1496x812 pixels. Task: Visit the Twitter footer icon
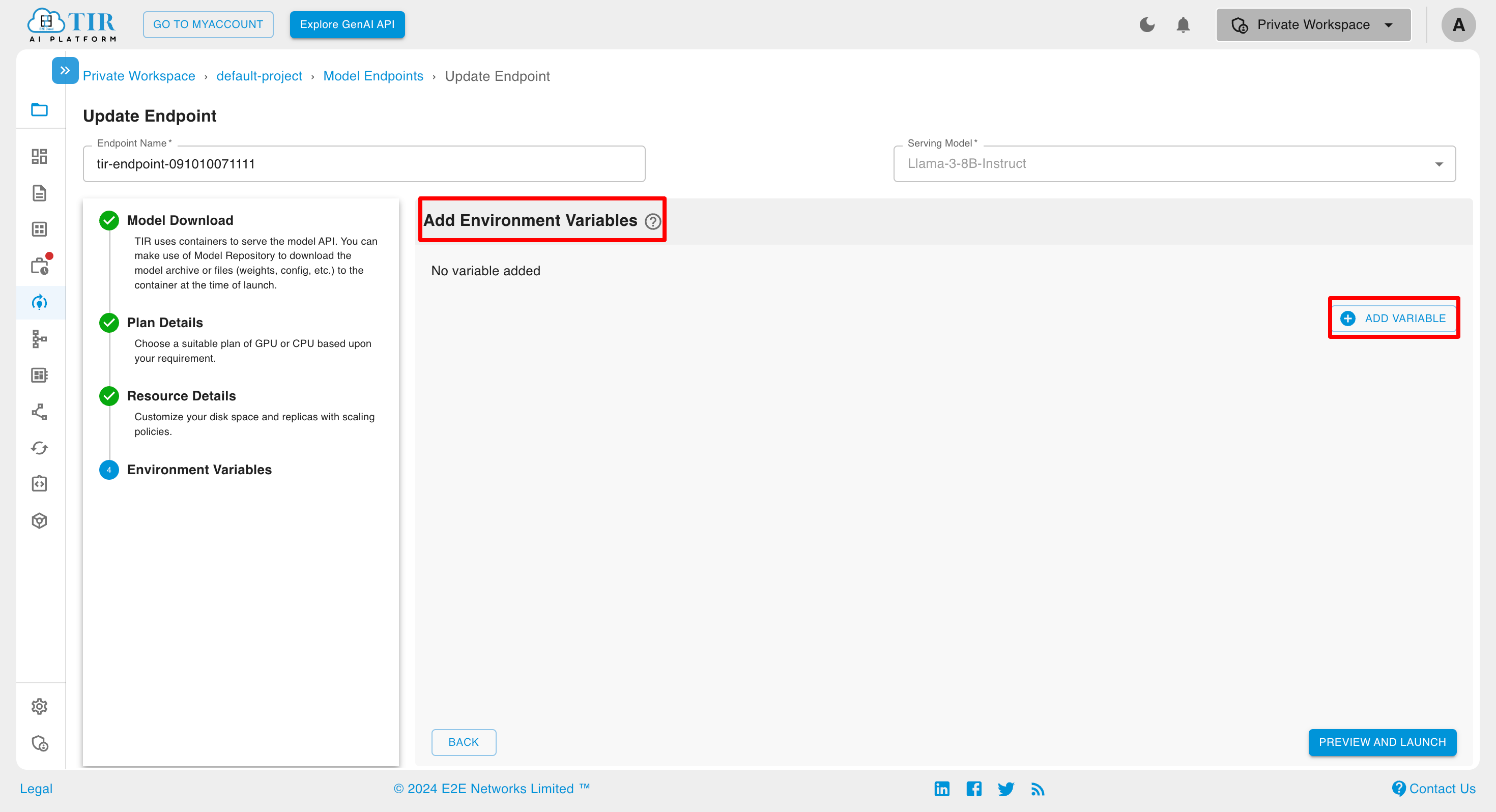point(1006,789)
